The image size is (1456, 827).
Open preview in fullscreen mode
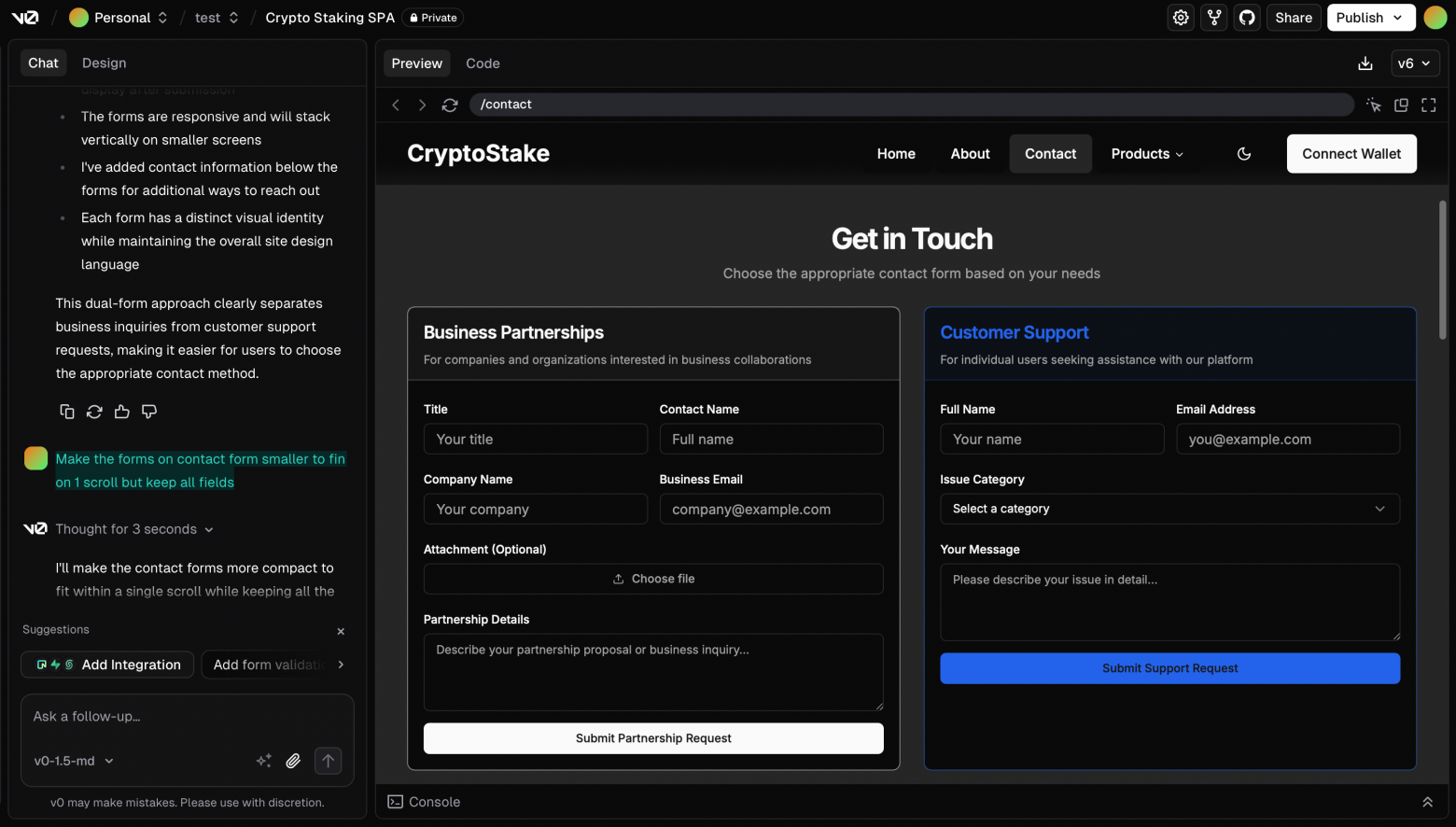(x=1428, y=105)
